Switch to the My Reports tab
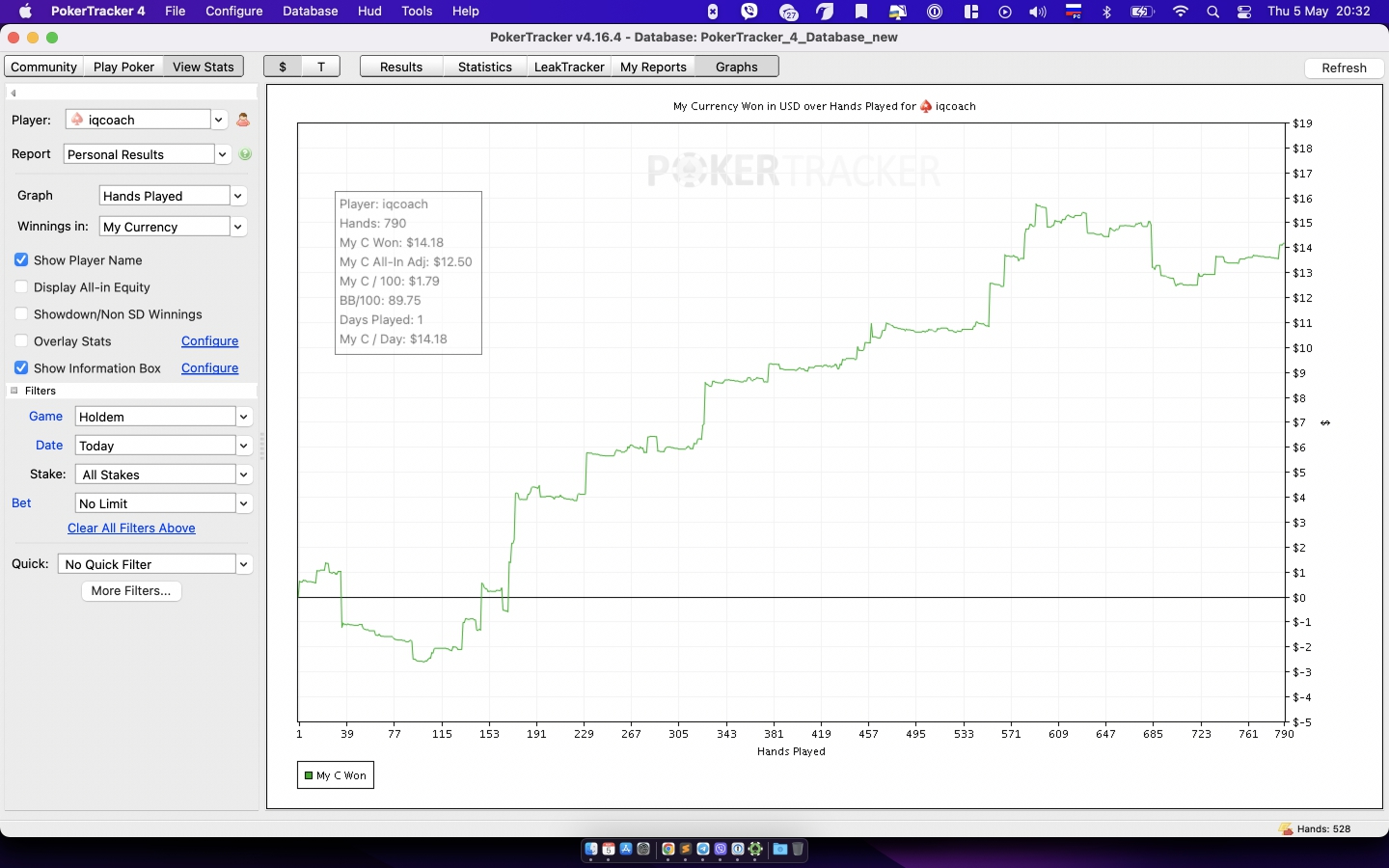This screenshot has height=868, width=1389. pos(653,67)
